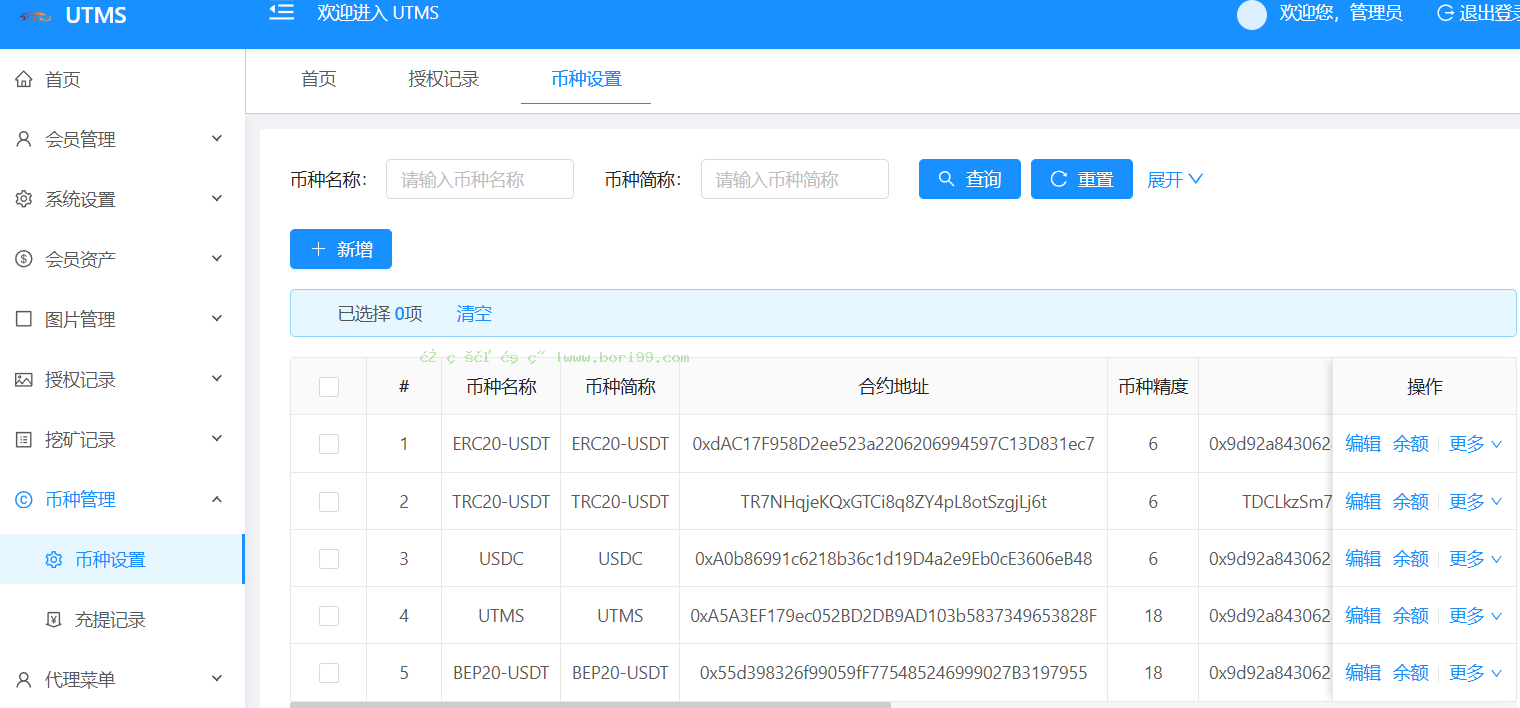Click the table horizontal scrollbar
The image size is (1520, 708).
[590, 705]
